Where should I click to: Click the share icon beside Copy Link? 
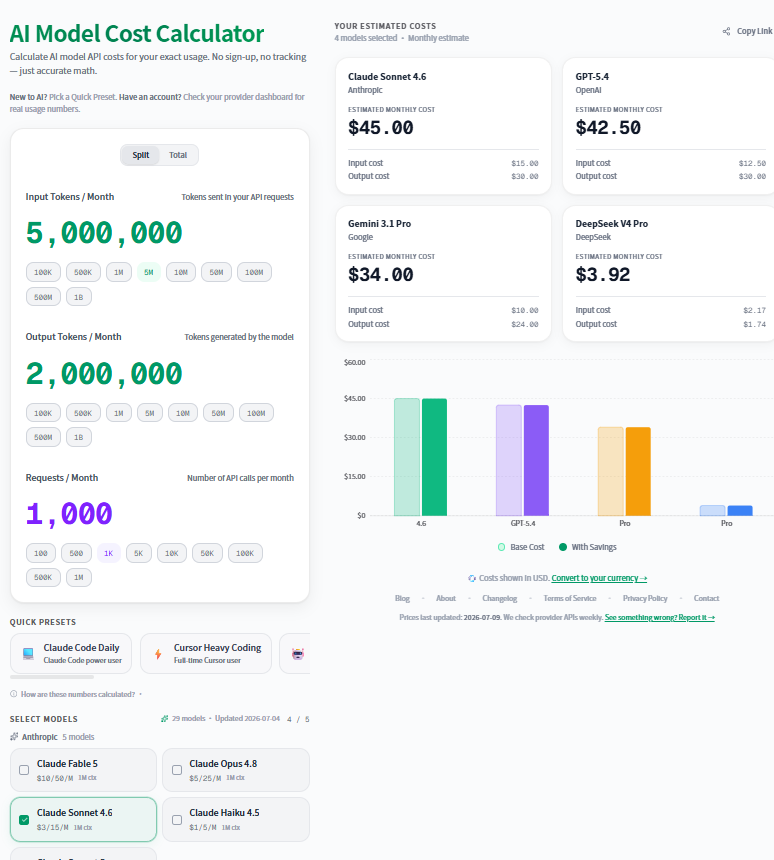point(726,31)
